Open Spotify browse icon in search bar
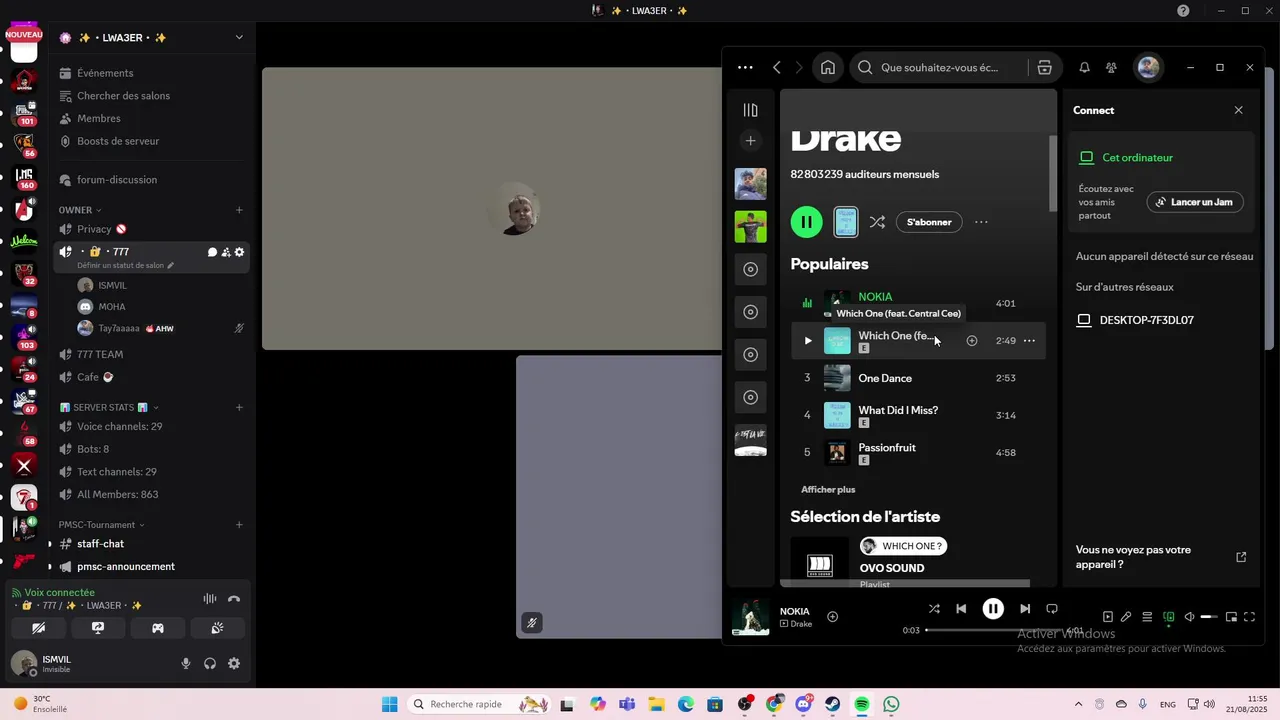The image size is (1280, 720). [x=1044, y=68]
